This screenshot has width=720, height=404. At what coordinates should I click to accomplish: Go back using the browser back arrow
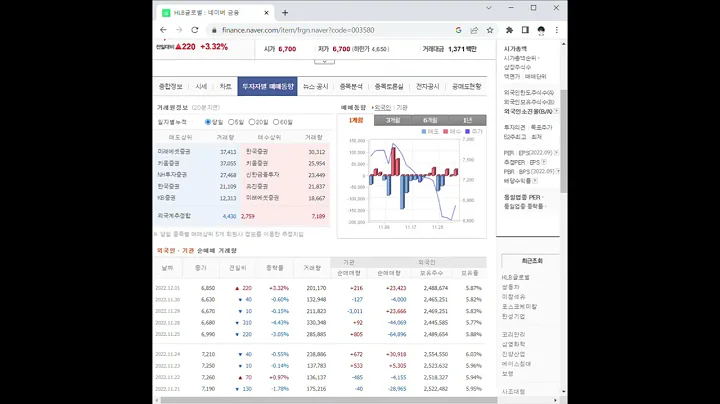(163, 30)
